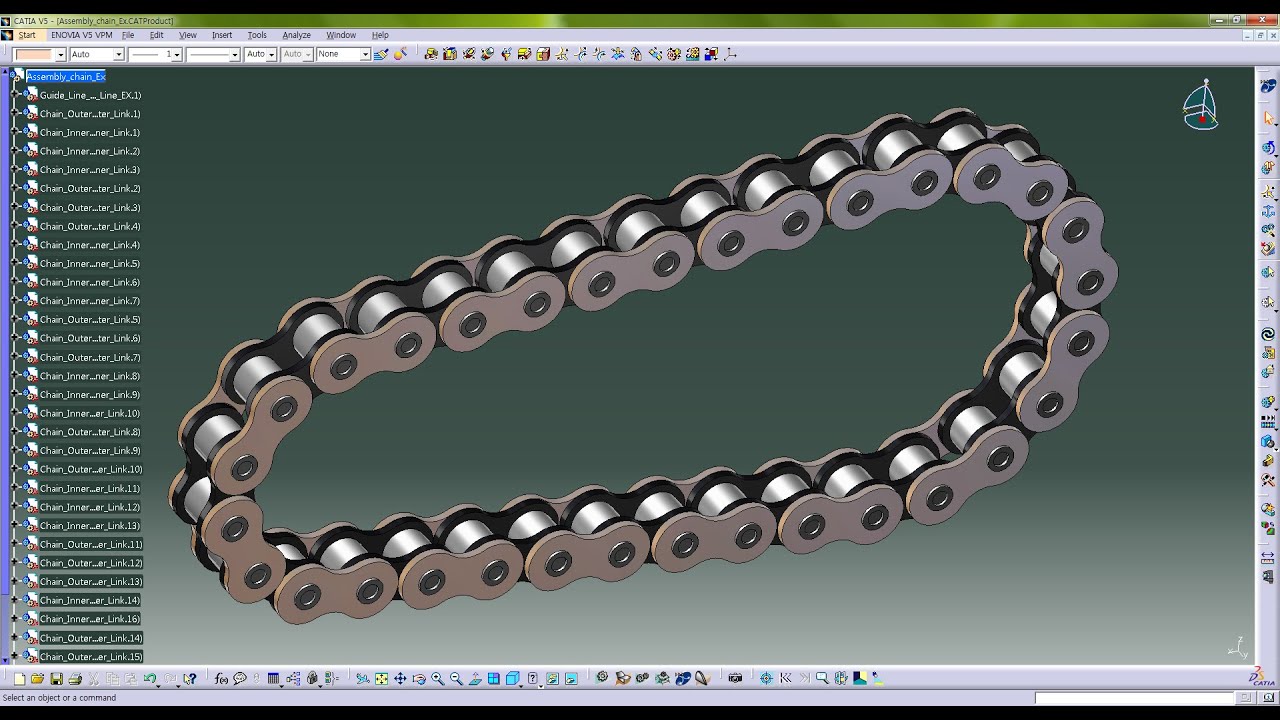This screenshot has height=720, width=1280.
Task: Click the Hide/Show icon
Action: pos(552,679)
